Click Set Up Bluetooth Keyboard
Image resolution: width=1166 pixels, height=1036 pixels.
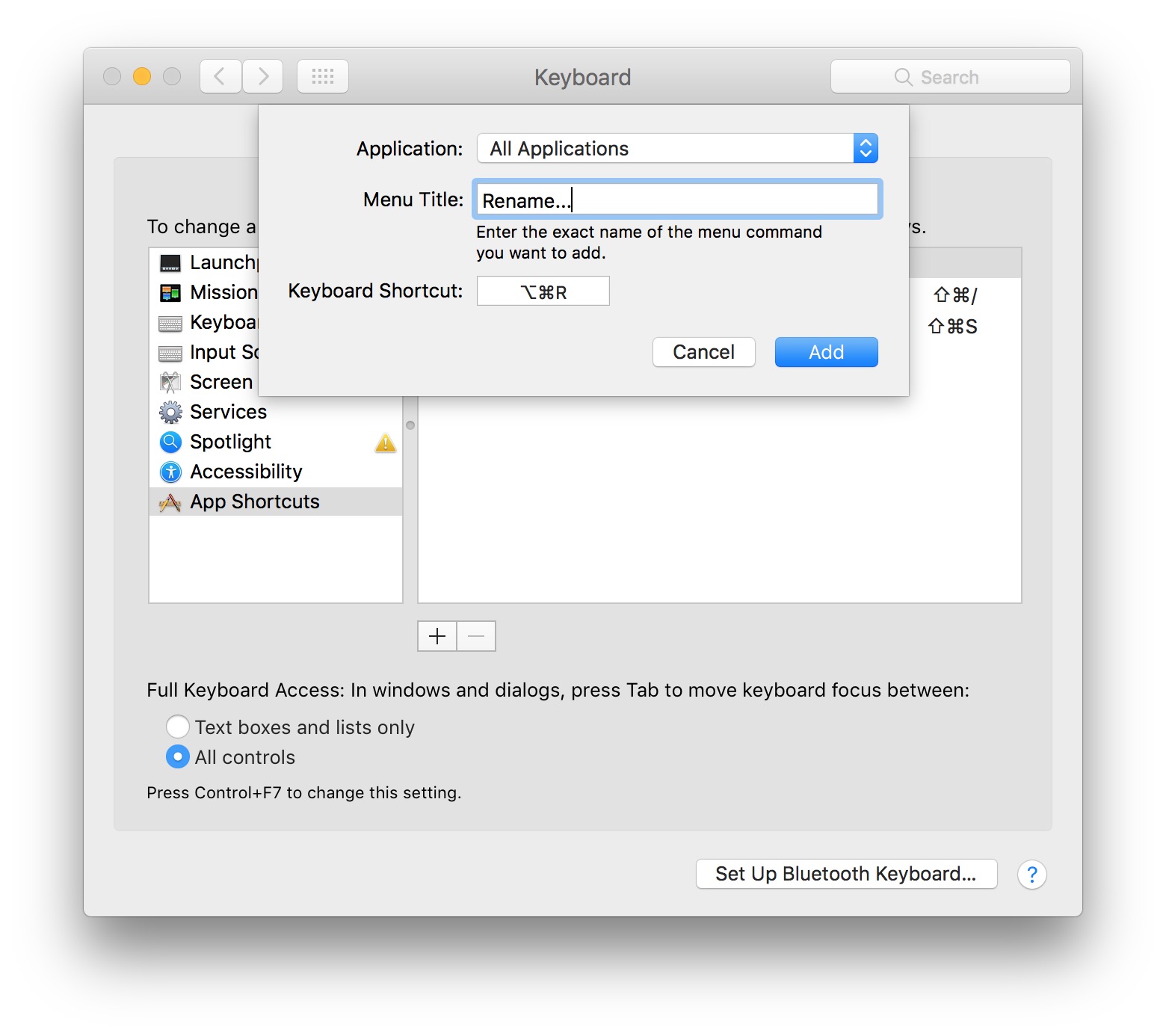point(846,874)
